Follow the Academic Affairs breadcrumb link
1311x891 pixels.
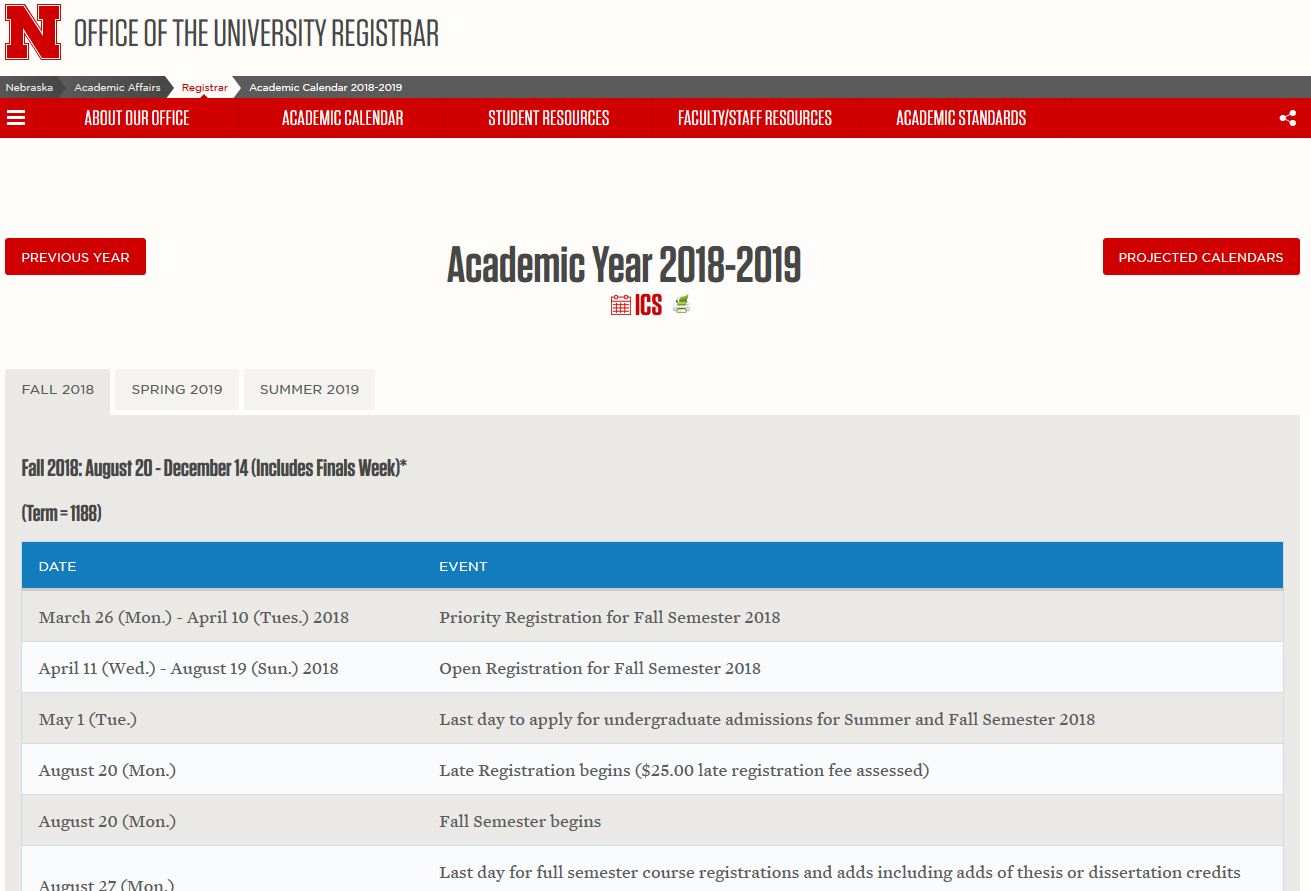coord(117,88)
